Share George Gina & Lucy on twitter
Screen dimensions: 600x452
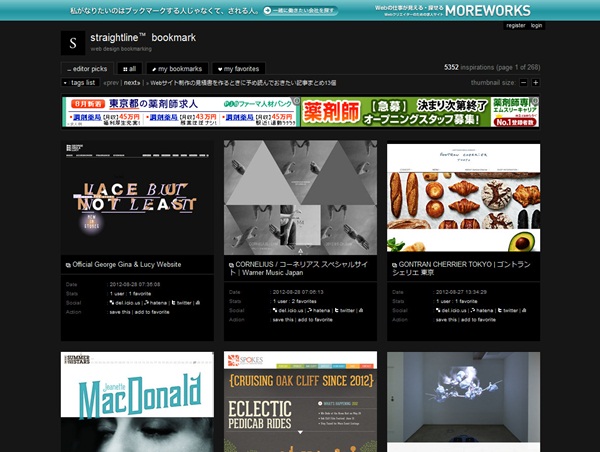(x=181, y=303)
